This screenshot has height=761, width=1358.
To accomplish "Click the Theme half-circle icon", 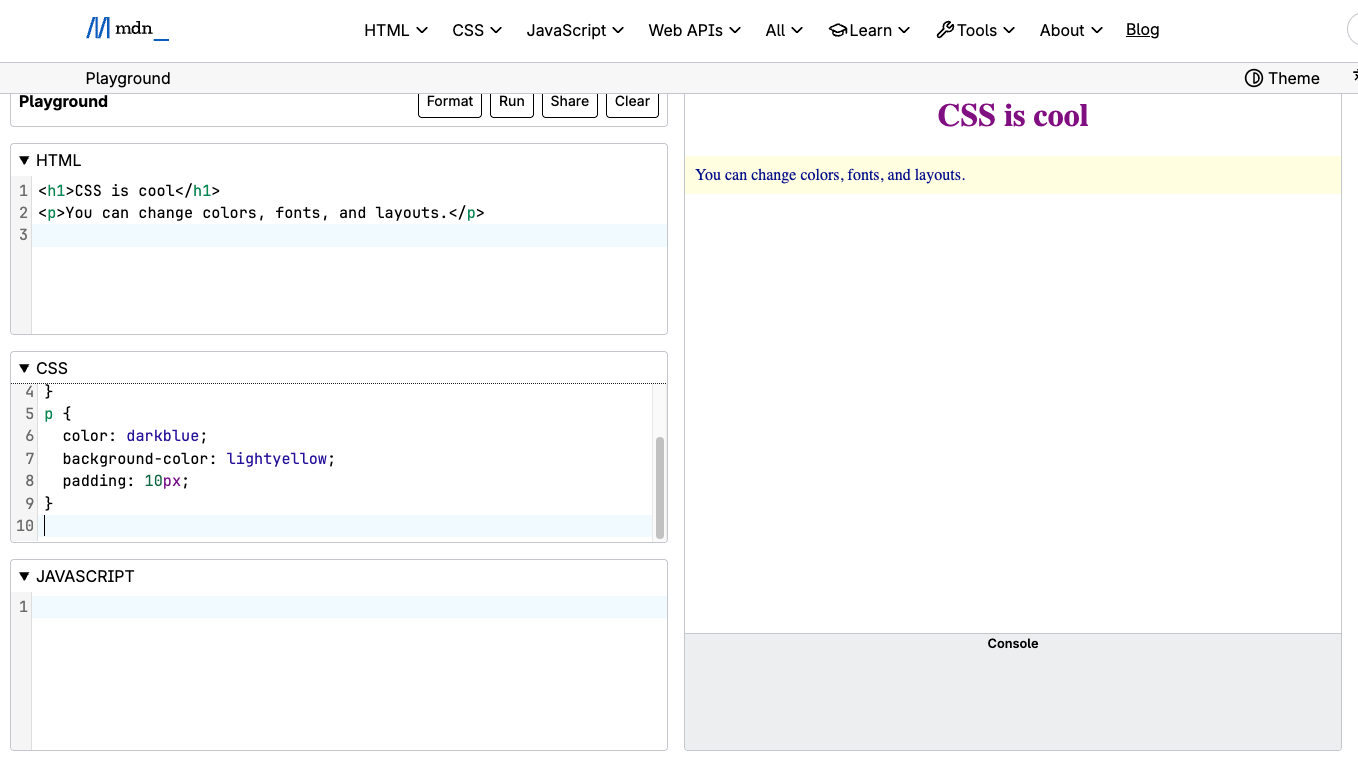I will pyautogui.click(x=1254, y=78).
